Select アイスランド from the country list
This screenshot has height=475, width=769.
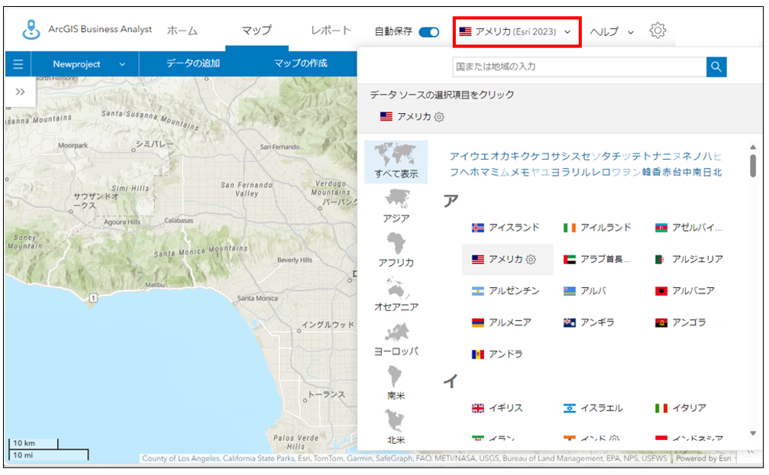[x=505, y=227]
